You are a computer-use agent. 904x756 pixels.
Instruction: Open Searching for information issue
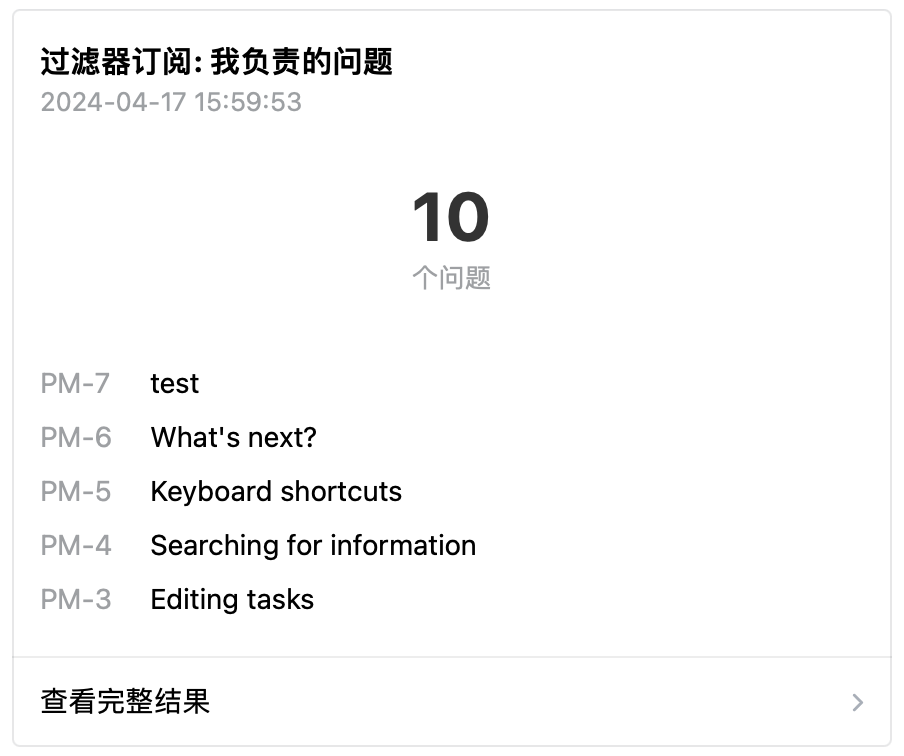point(313,546)
